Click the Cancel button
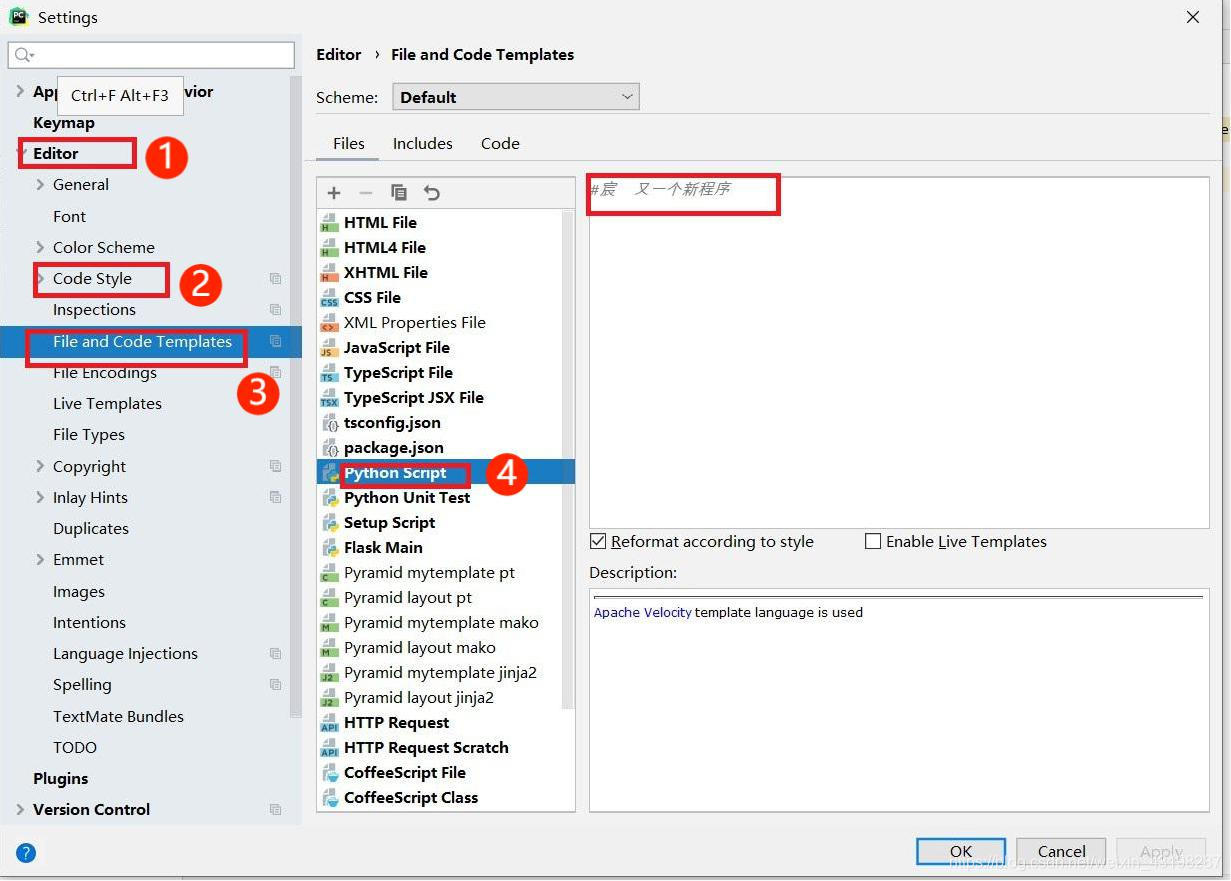The width and height of the screenshot is (1231, 881). coord(1061,852)
